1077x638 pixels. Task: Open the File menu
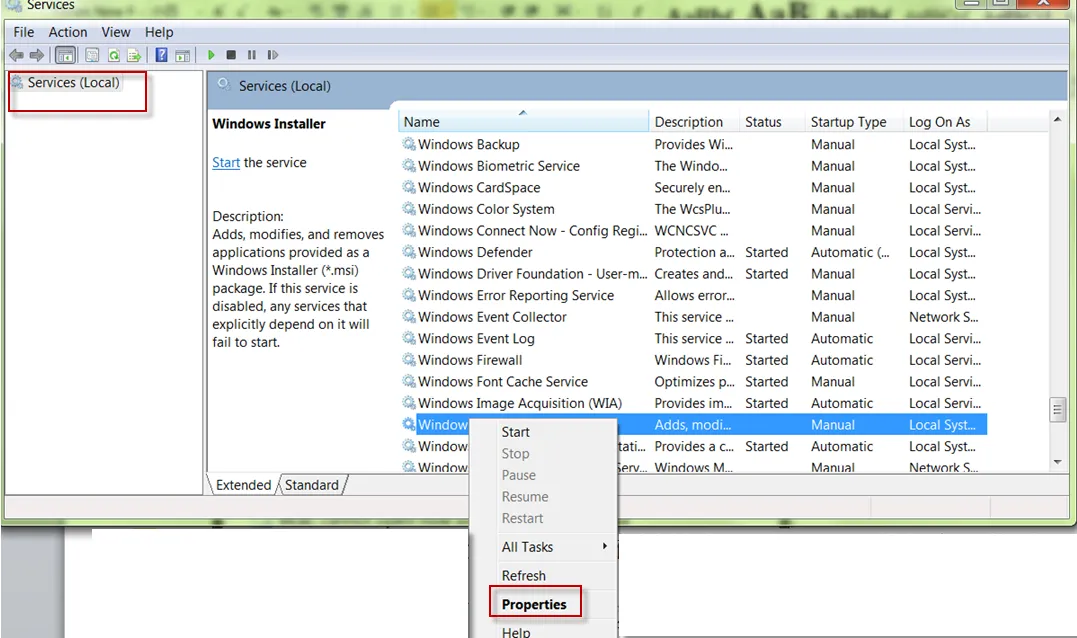click(23, 32)
